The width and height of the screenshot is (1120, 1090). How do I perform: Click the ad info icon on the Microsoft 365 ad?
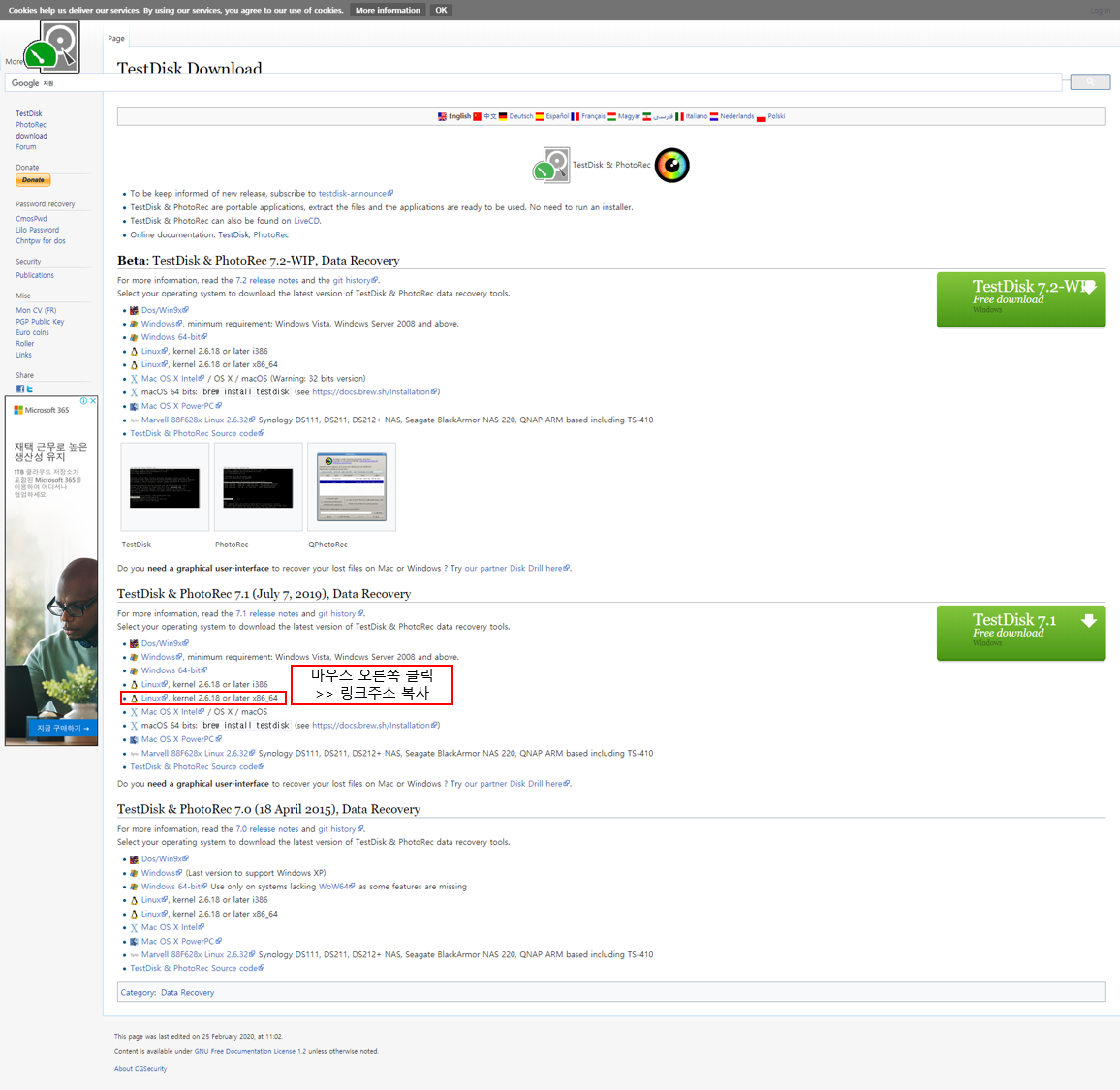pos(83,401)
